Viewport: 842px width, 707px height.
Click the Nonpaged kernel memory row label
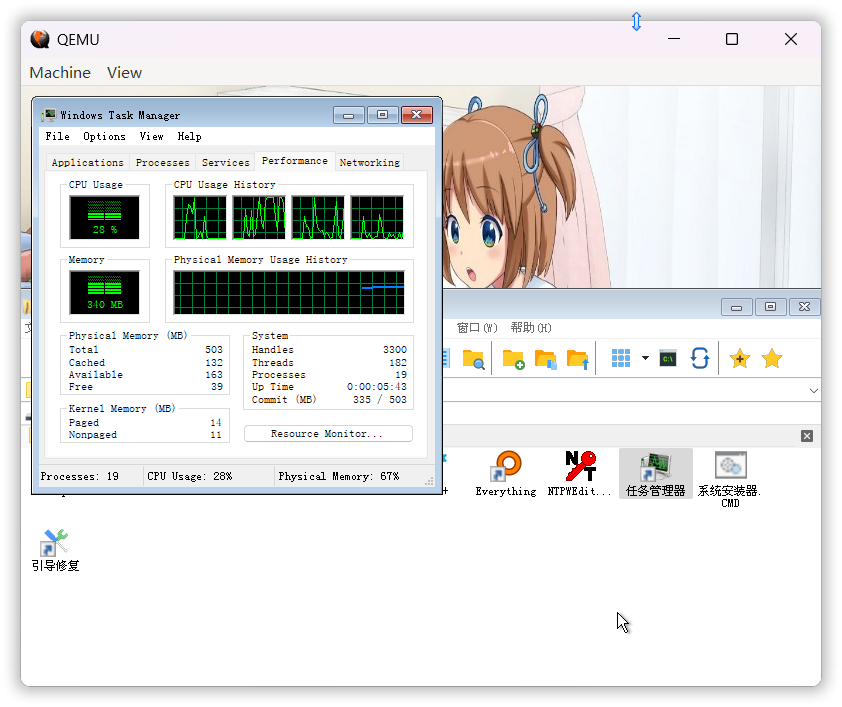coord(92,435)
